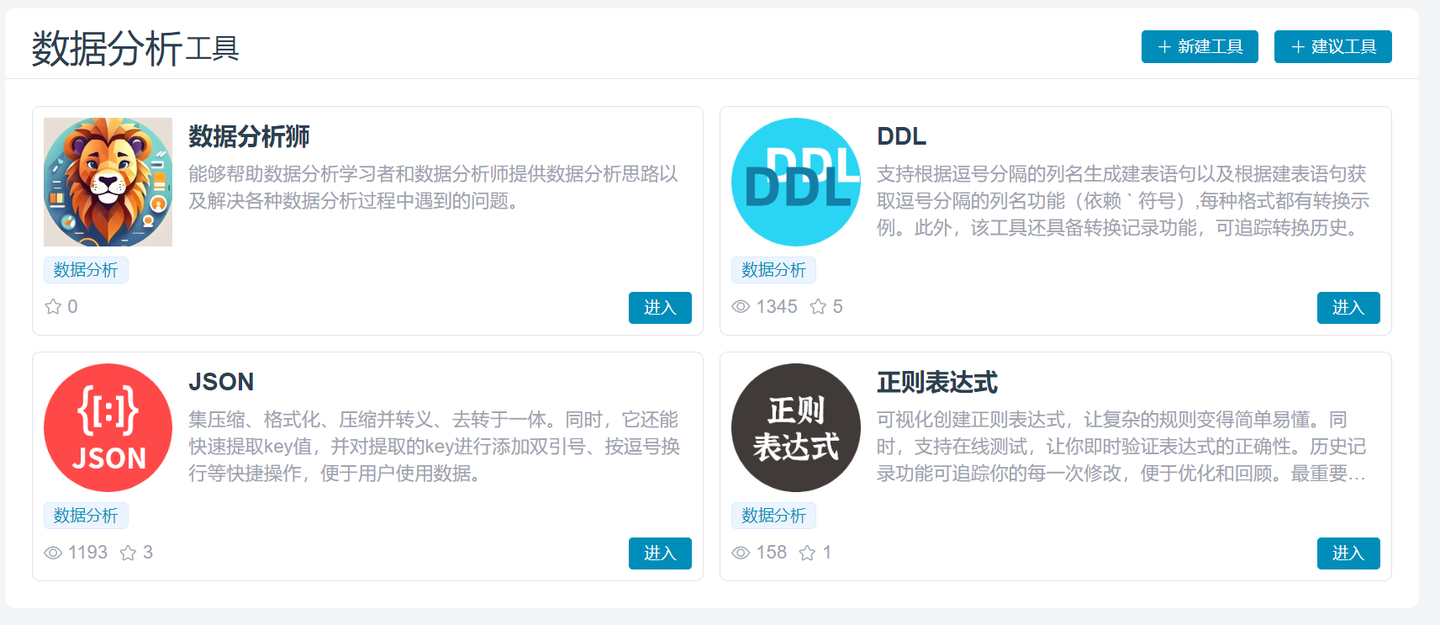
Task: Star the 正则表达式 tool
Action: tap(807, 553)
